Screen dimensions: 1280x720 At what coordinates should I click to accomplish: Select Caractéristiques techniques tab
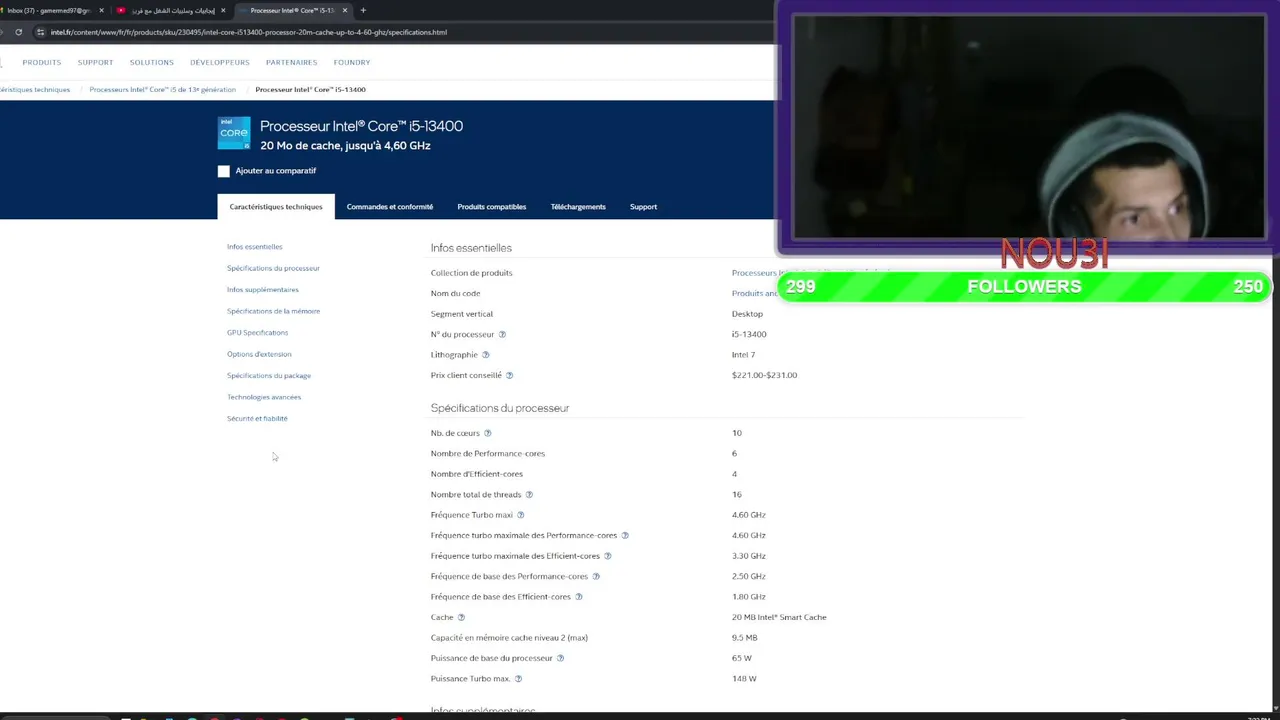click(x=276, y=207)
